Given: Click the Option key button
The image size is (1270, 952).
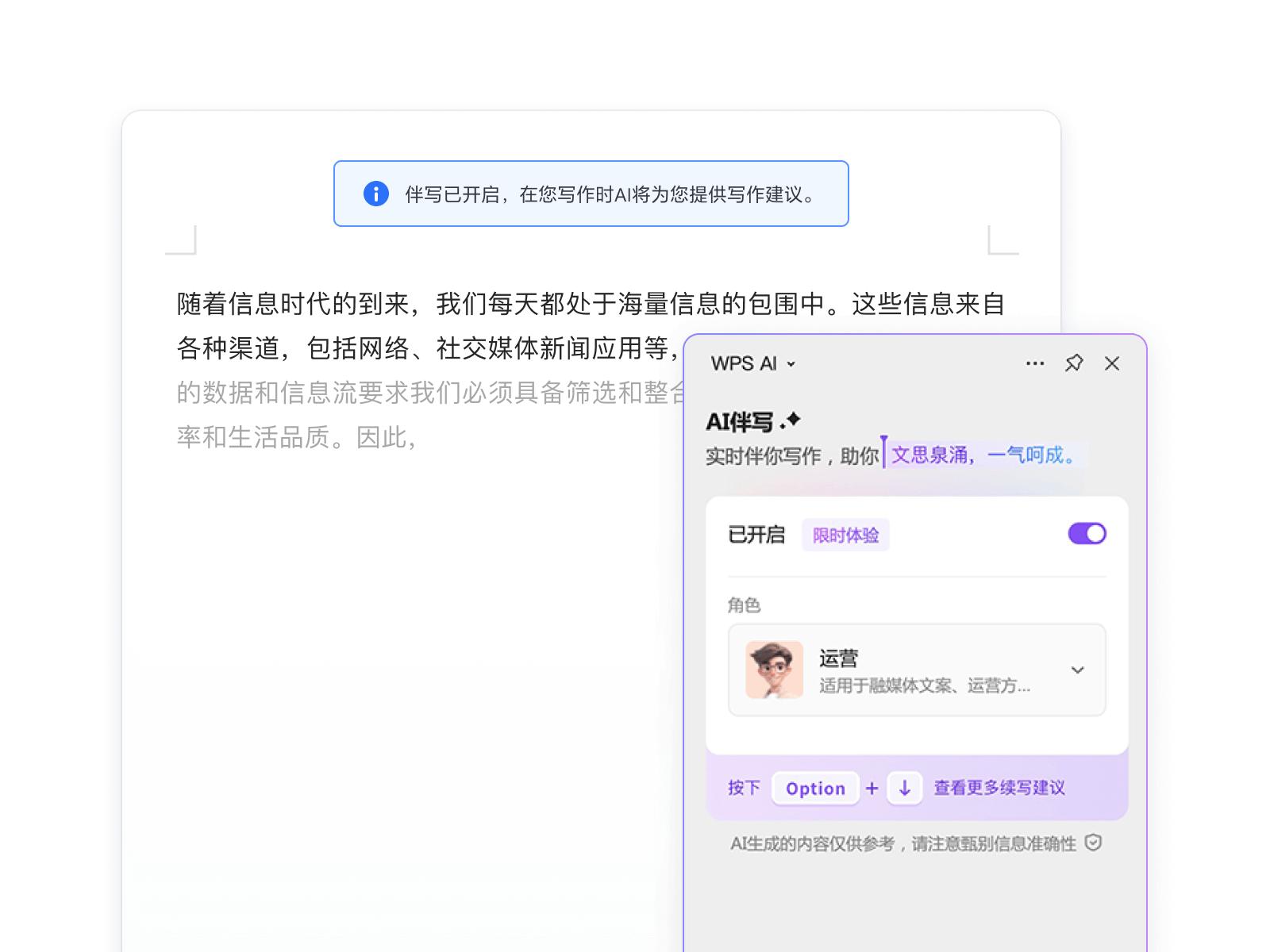Looking at the screenshot, I should 815,789.
